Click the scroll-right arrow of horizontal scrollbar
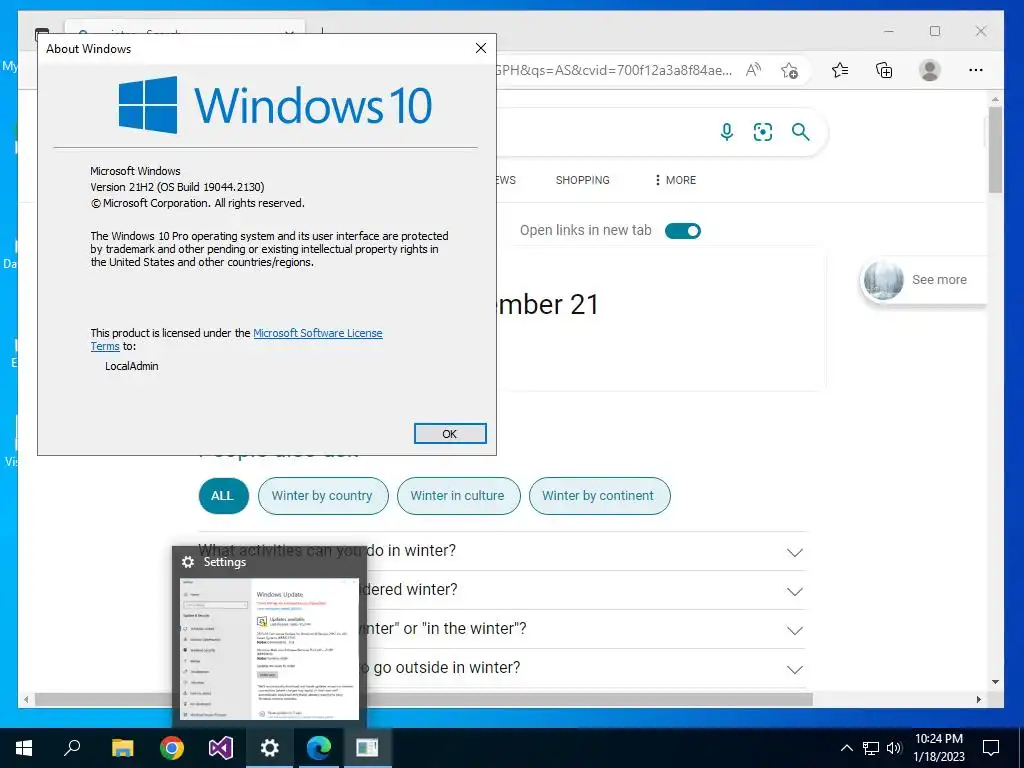 tap(978, 699)
